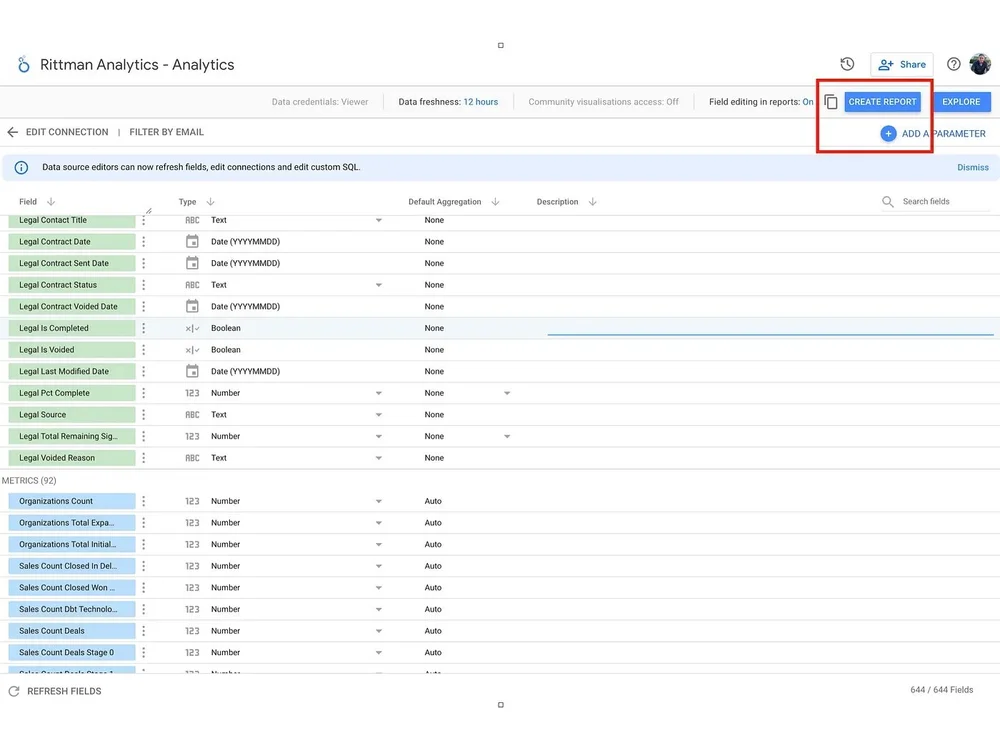Open the Type dropdown for Legal Contract Status
Screen dimensions: 1000x751
click(378, 284)
